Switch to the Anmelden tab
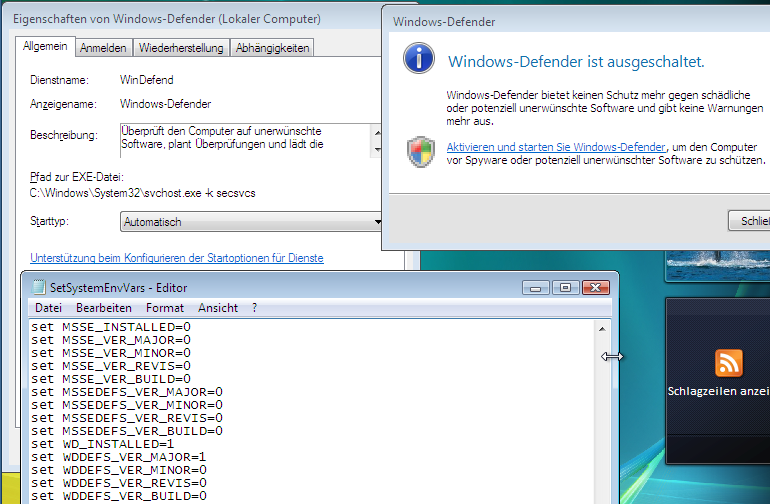 [103, 47]
